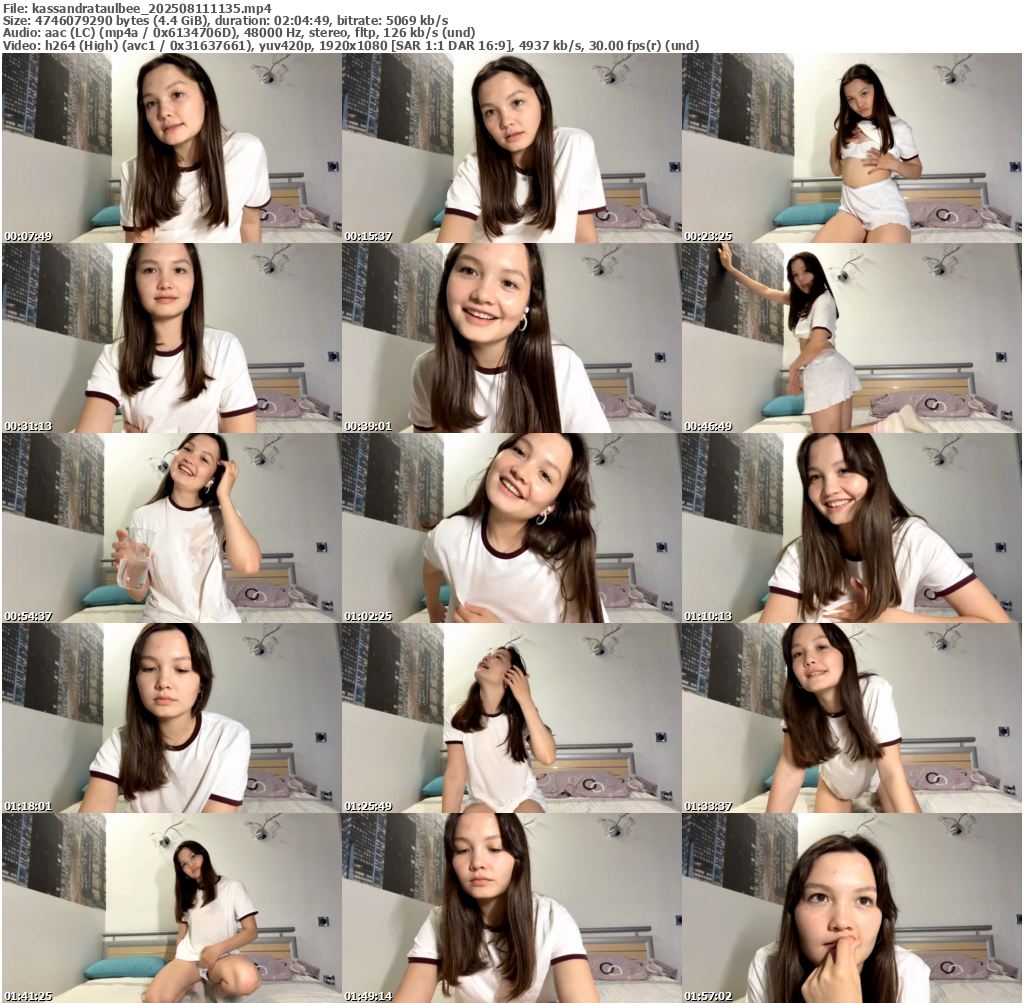This screenshot has height=1003, width=1024.
Task: Open the thumbnail stamped 00:15:37
Action: (511, 148)
